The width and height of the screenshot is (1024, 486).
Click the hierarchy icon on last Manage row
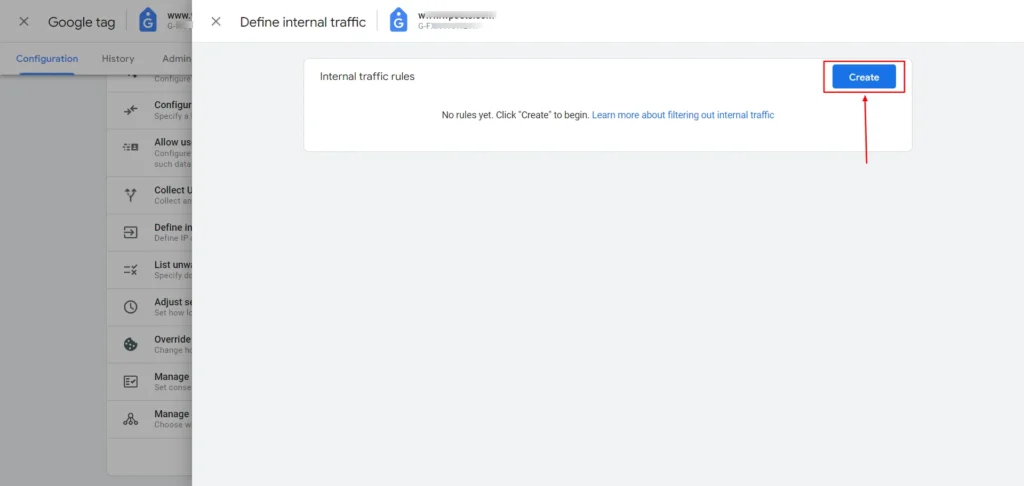coord(131,419)
